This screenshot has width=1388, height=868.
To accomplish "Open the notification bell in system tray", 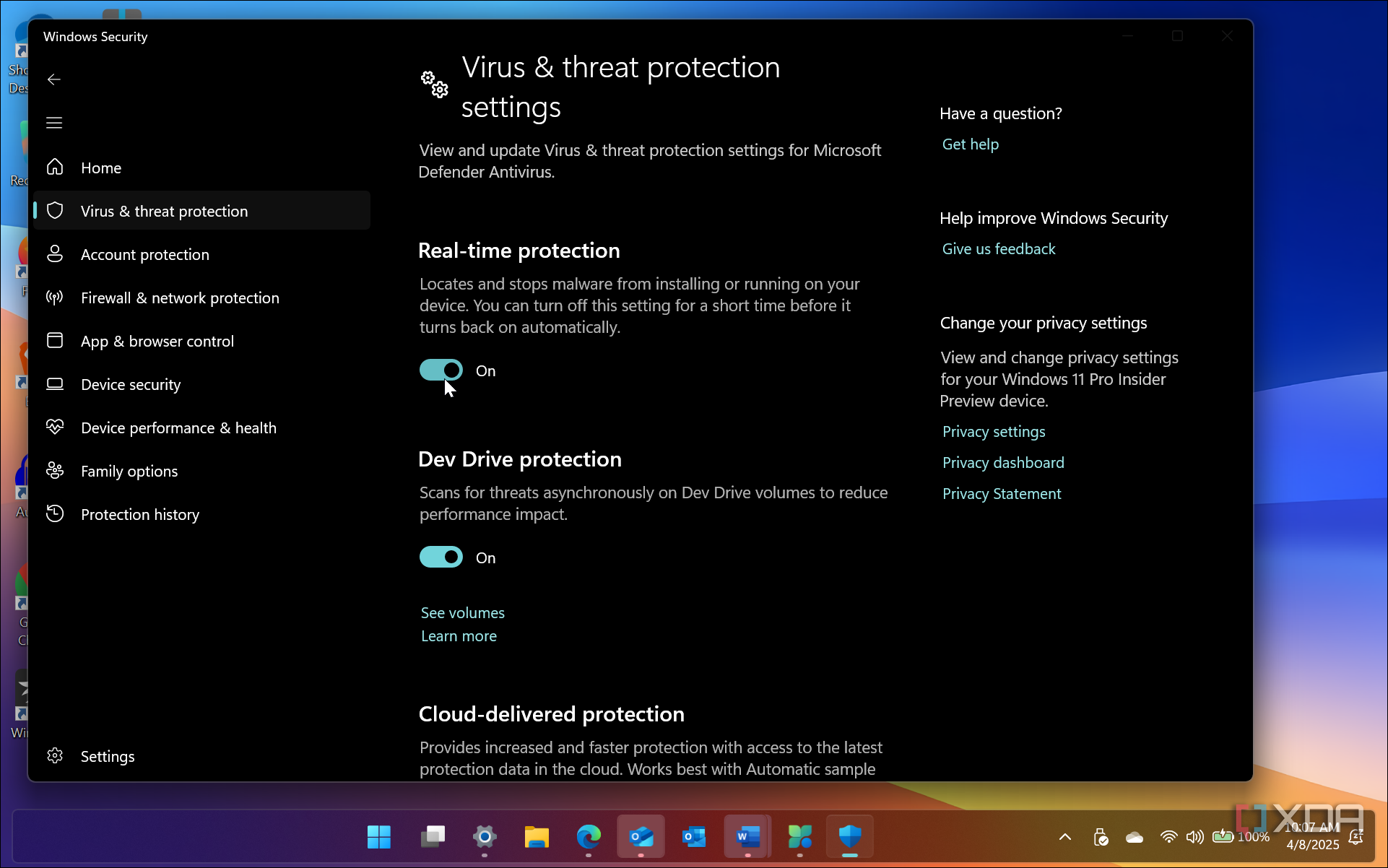I will (1356, 837).
